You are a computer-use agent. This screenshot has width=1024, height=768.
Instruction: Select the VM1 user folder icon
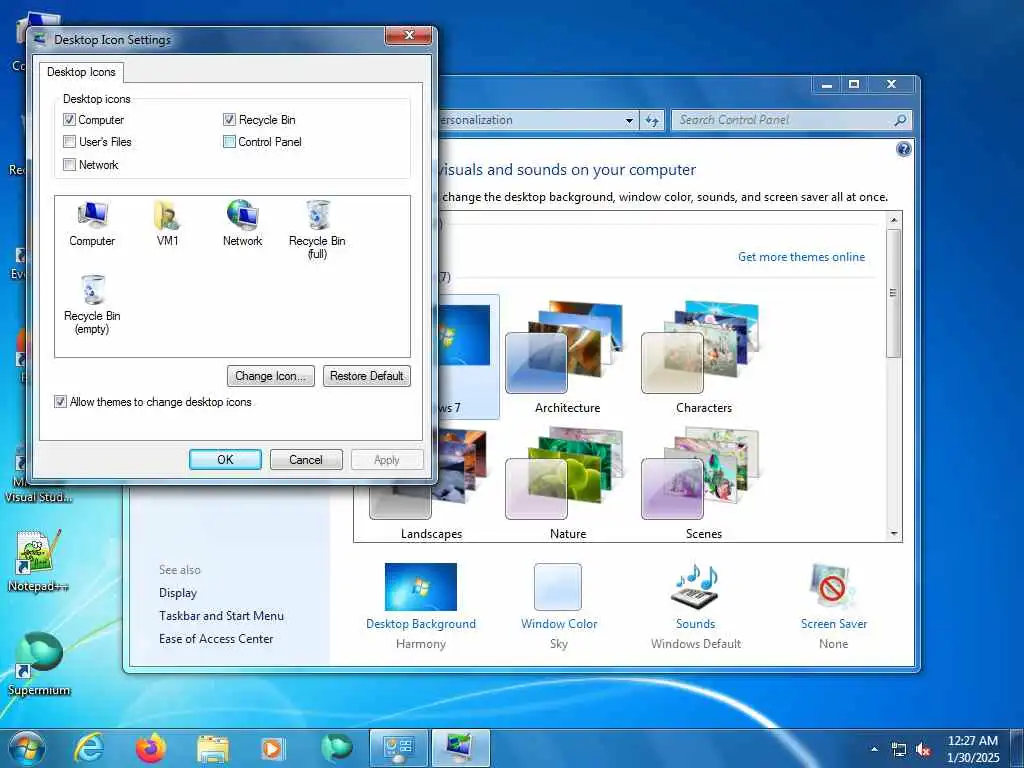pyautogui.click(x=167, y=223)
